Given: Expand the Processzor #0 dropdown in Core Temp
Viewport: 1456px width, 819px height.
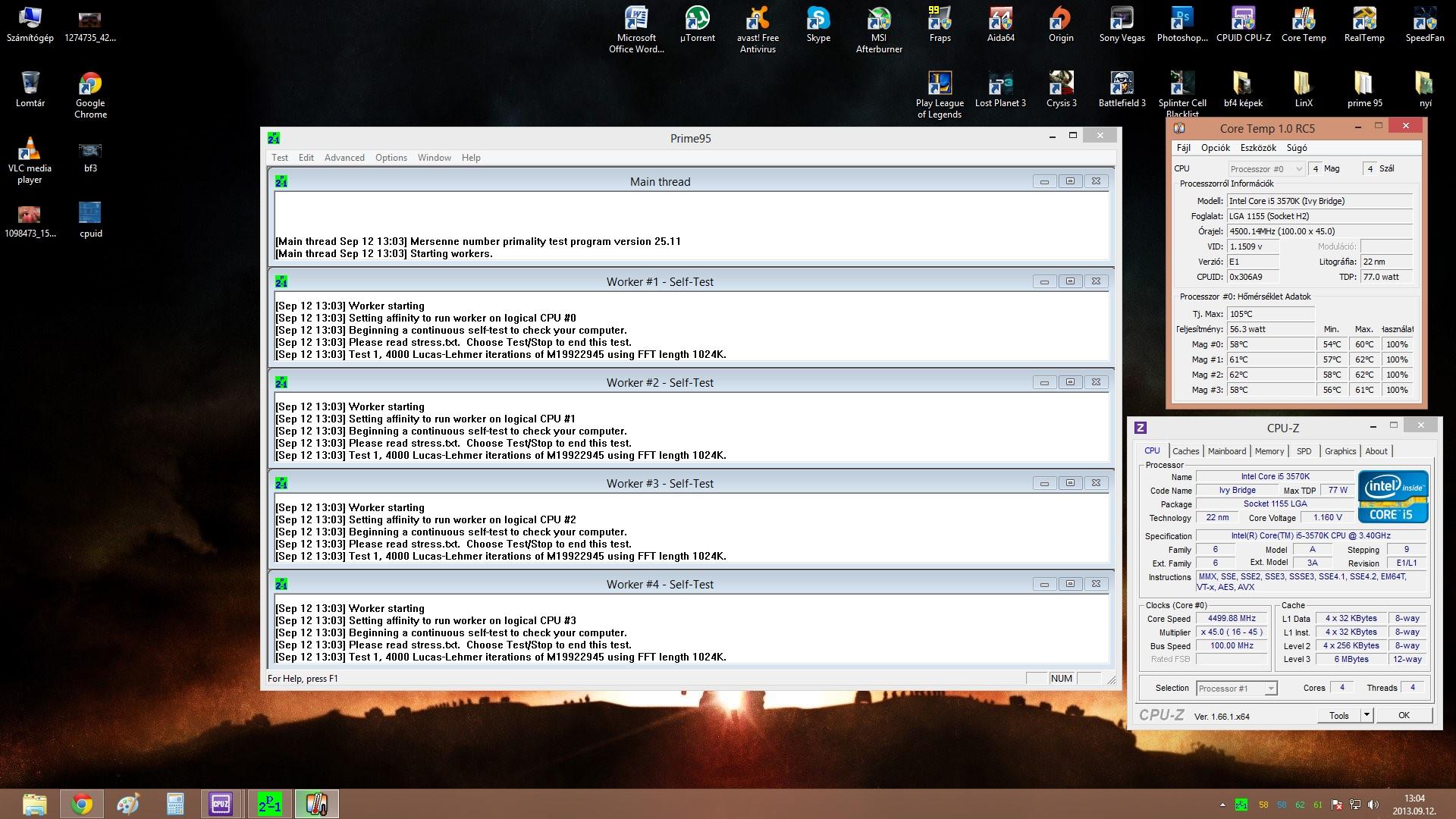Looking at the screenshot, I should [1266, 169].
